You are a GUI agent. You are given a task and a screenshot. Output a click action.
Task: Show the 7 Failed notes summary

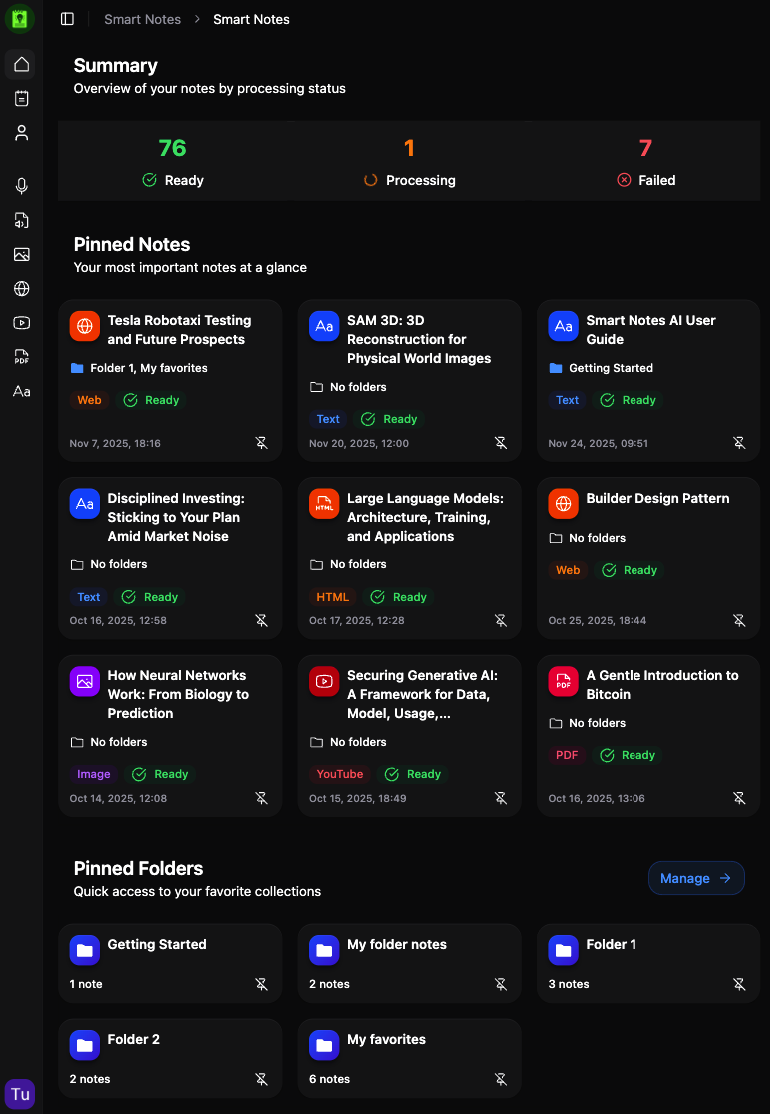coord(645,162)
